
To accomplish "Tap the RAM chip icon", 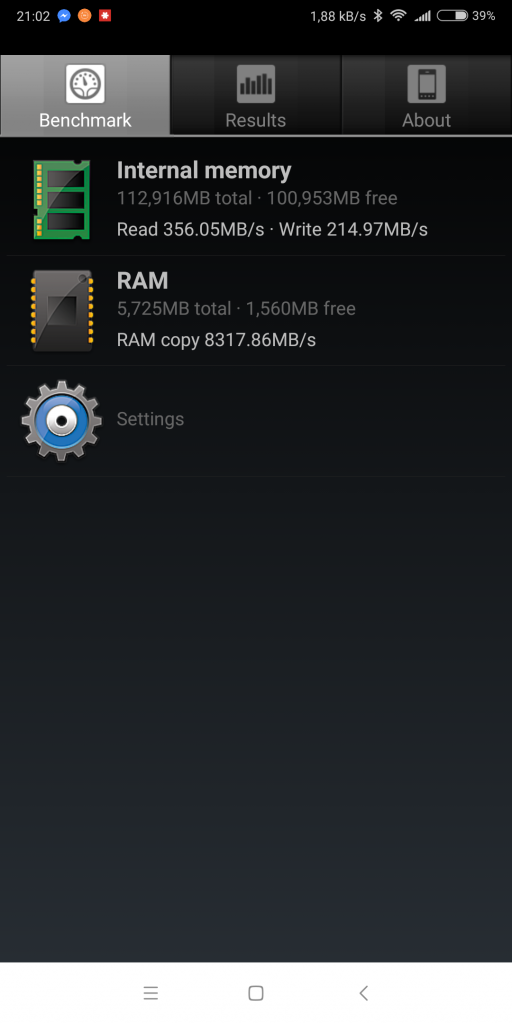I will (x=61, y=310).
